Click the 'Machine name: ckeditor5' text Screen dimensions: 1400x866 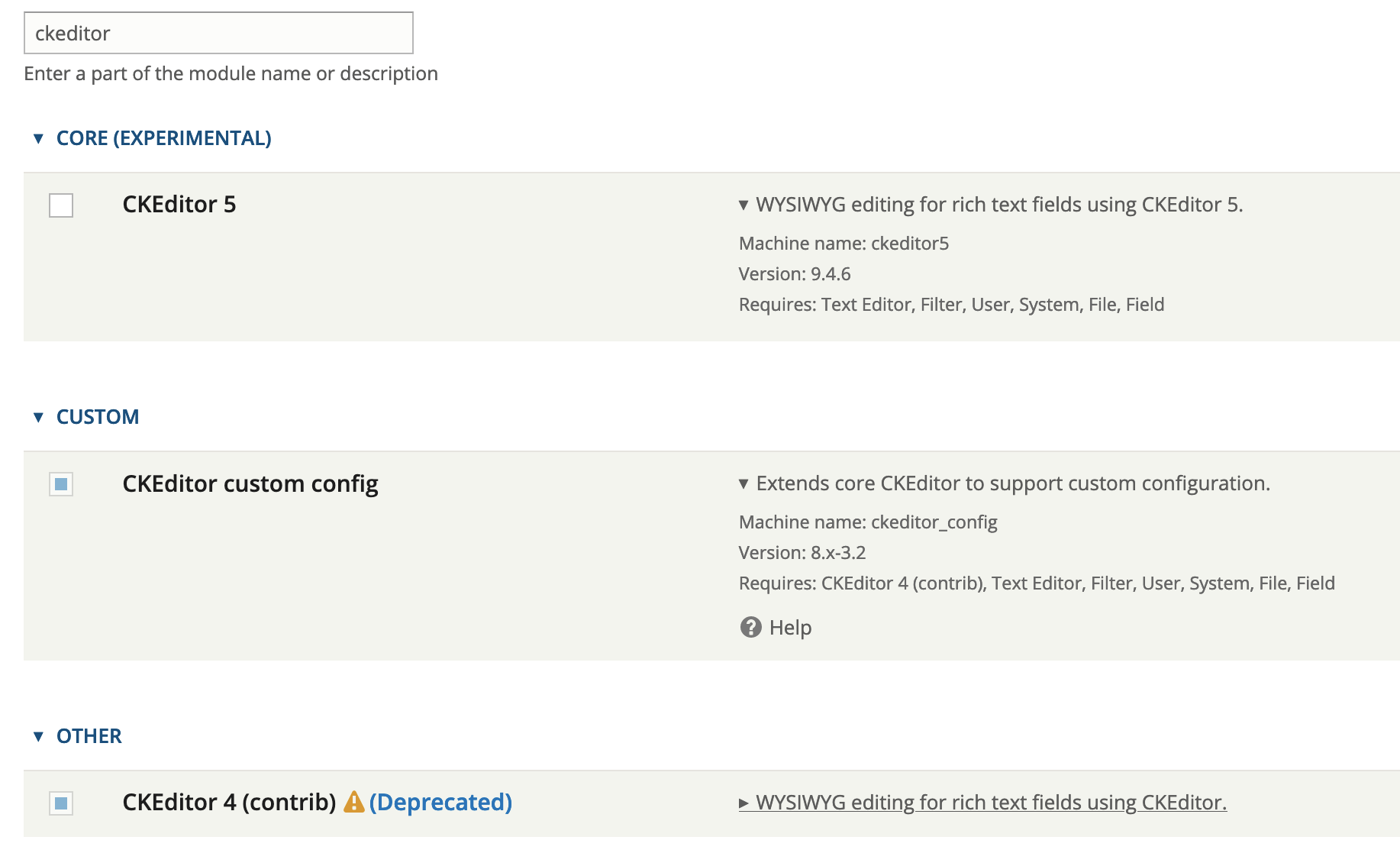click(844, 244)
